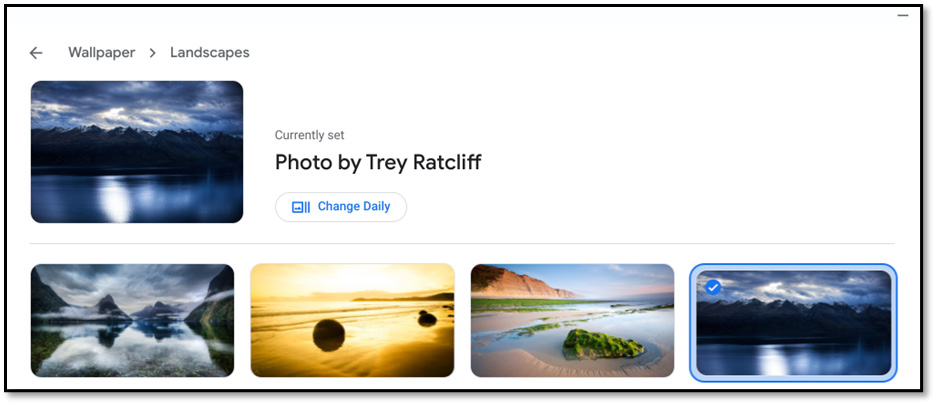Click the pointed peak in misty fjord thumbnail

click(x=109, y=306)
